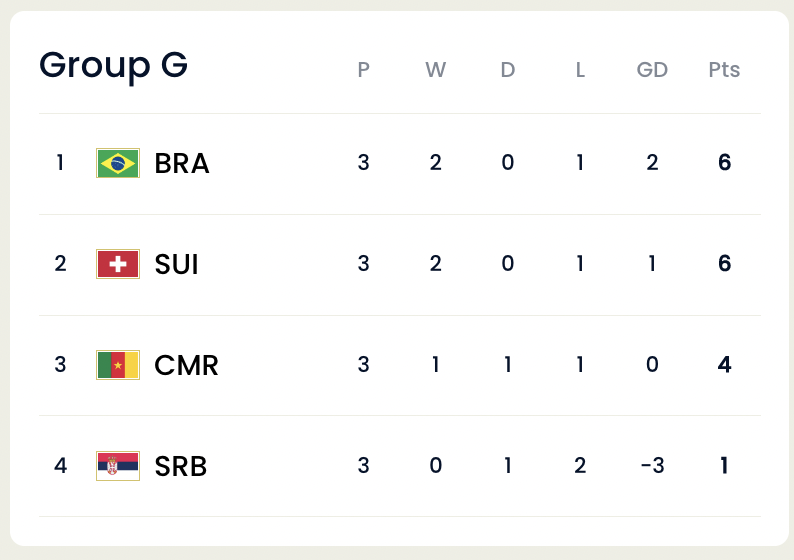Click the GD column header

click(652, 70)
